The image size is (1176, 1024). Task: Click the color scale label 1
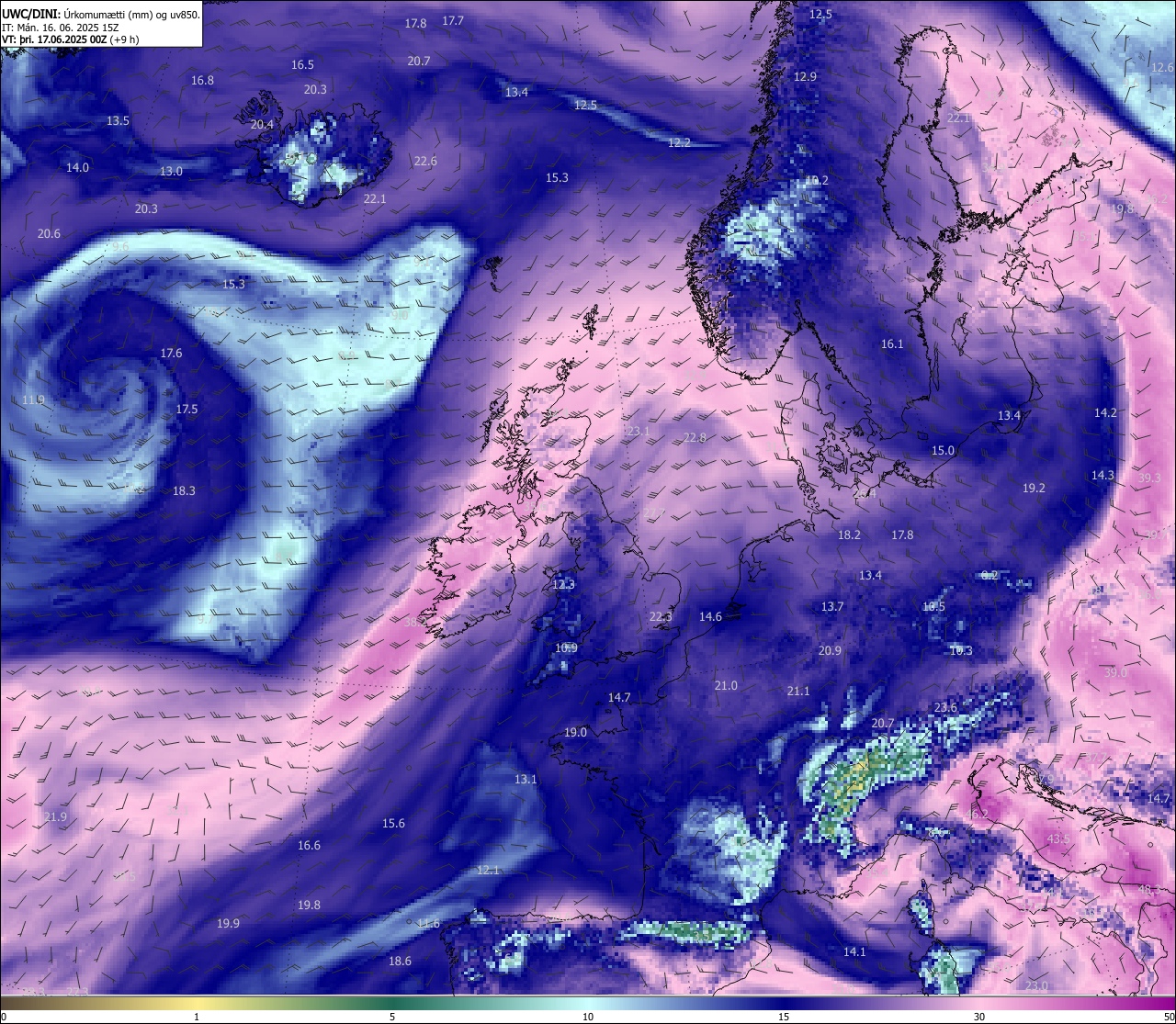pos(197,1017)
